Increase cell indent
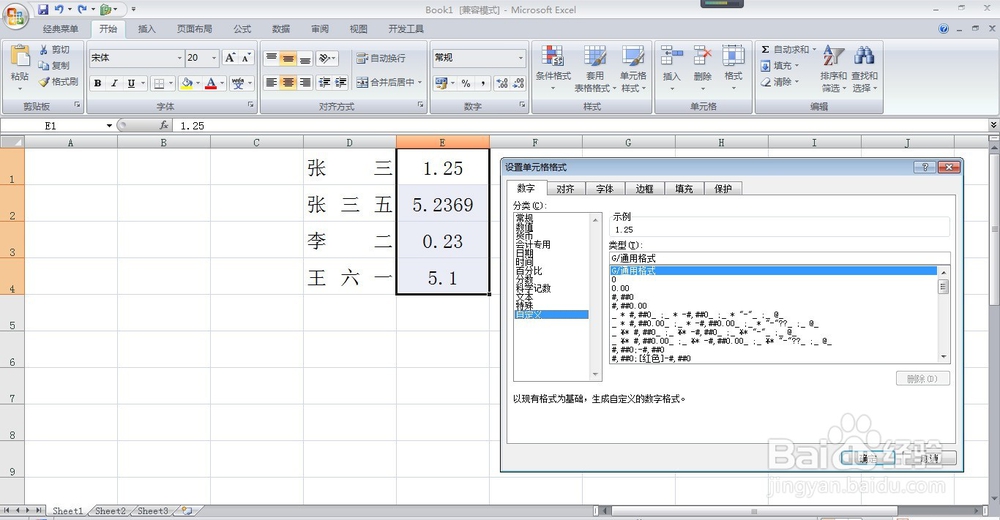 click(341, 82)
